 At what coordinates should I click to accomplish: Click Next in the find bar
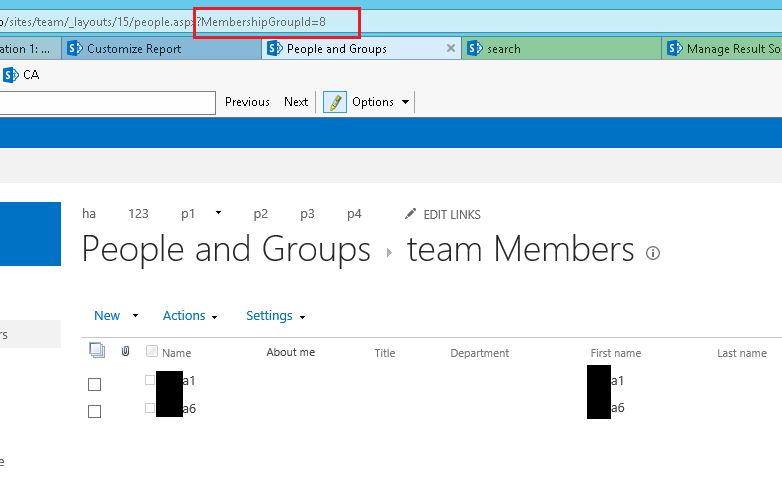click(296, 102)
